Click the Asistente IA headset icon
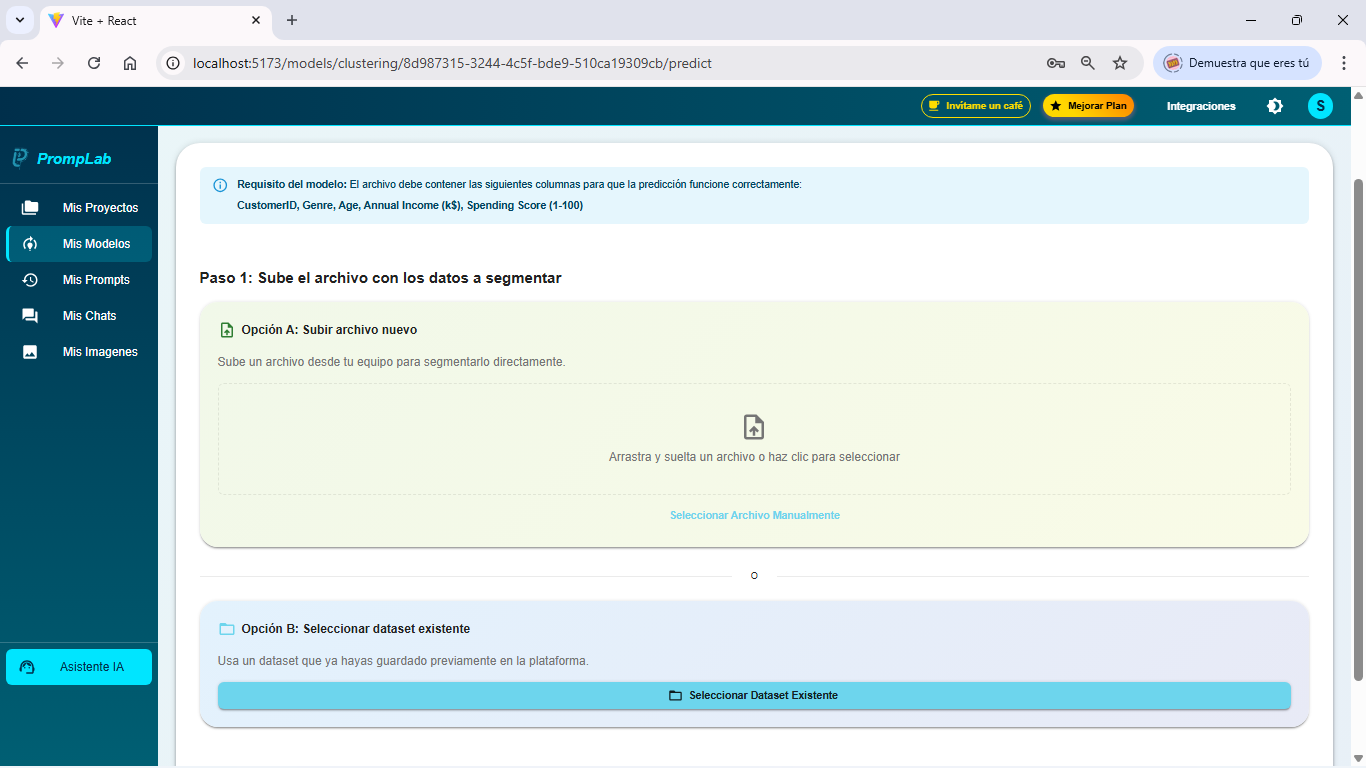This screenshot has width=1366, height=768. (27, 667)
